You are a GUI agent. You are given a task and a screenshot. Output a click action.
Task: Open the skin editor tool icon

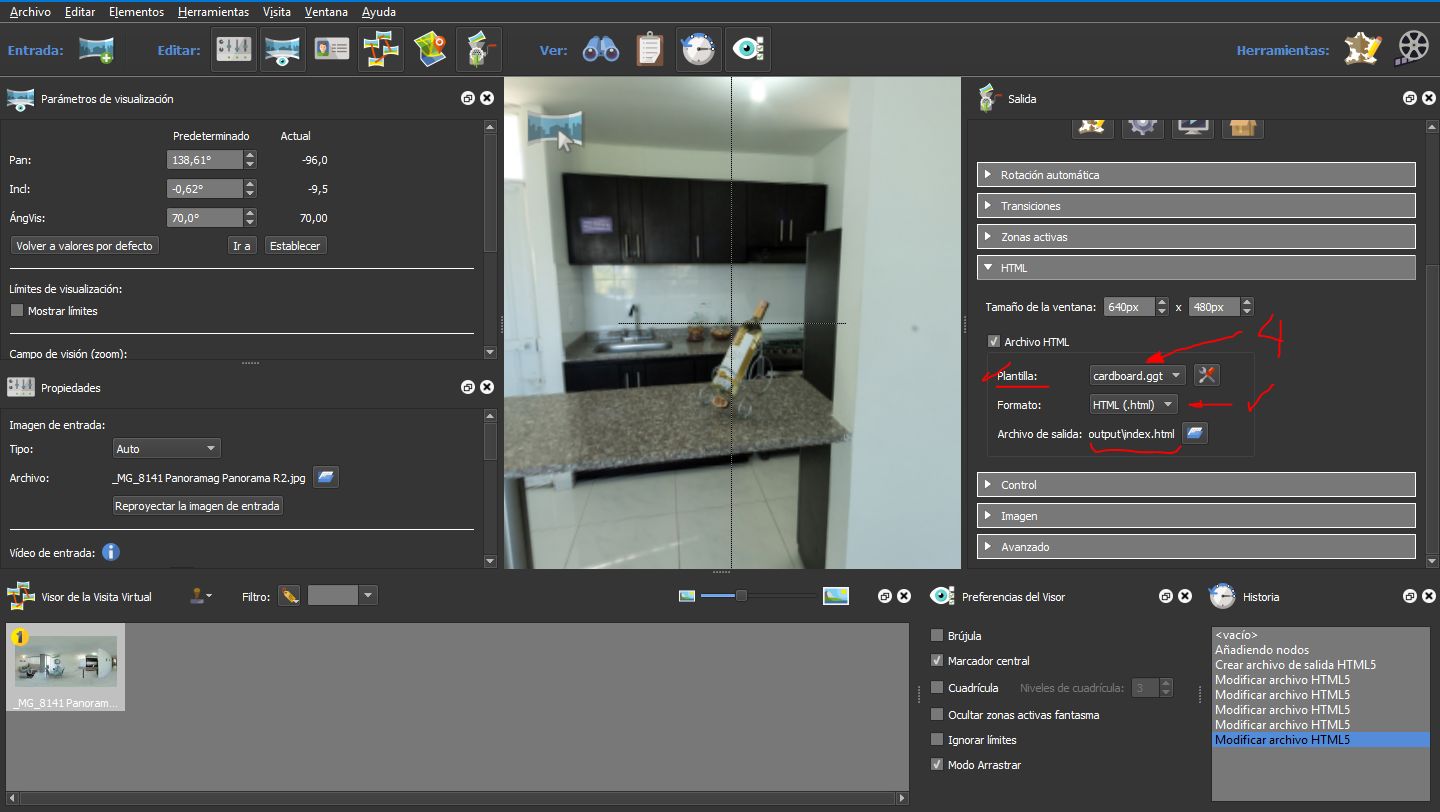[x=1362, y=49]
